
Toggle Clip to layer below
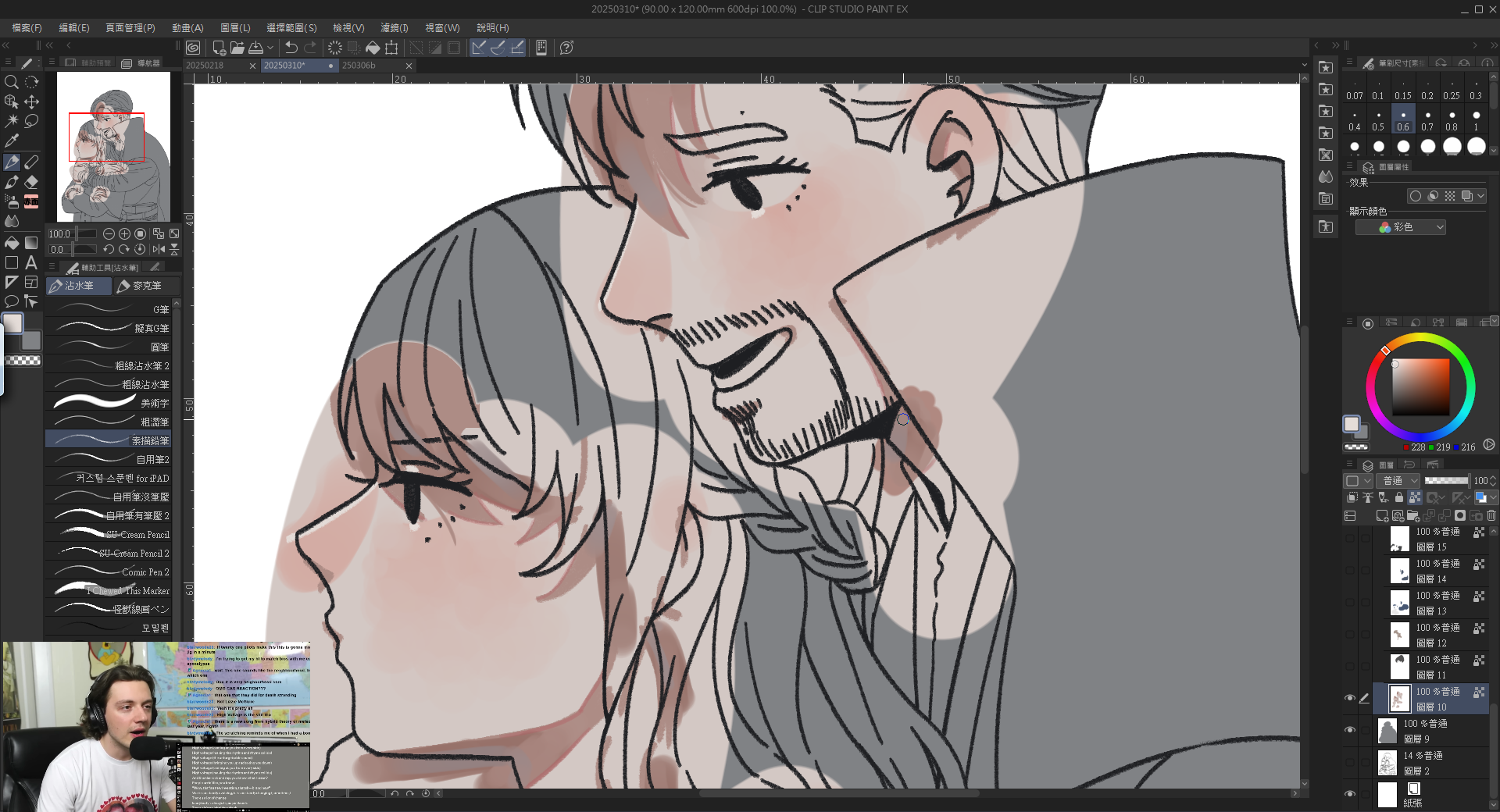tap(1352, 497)
